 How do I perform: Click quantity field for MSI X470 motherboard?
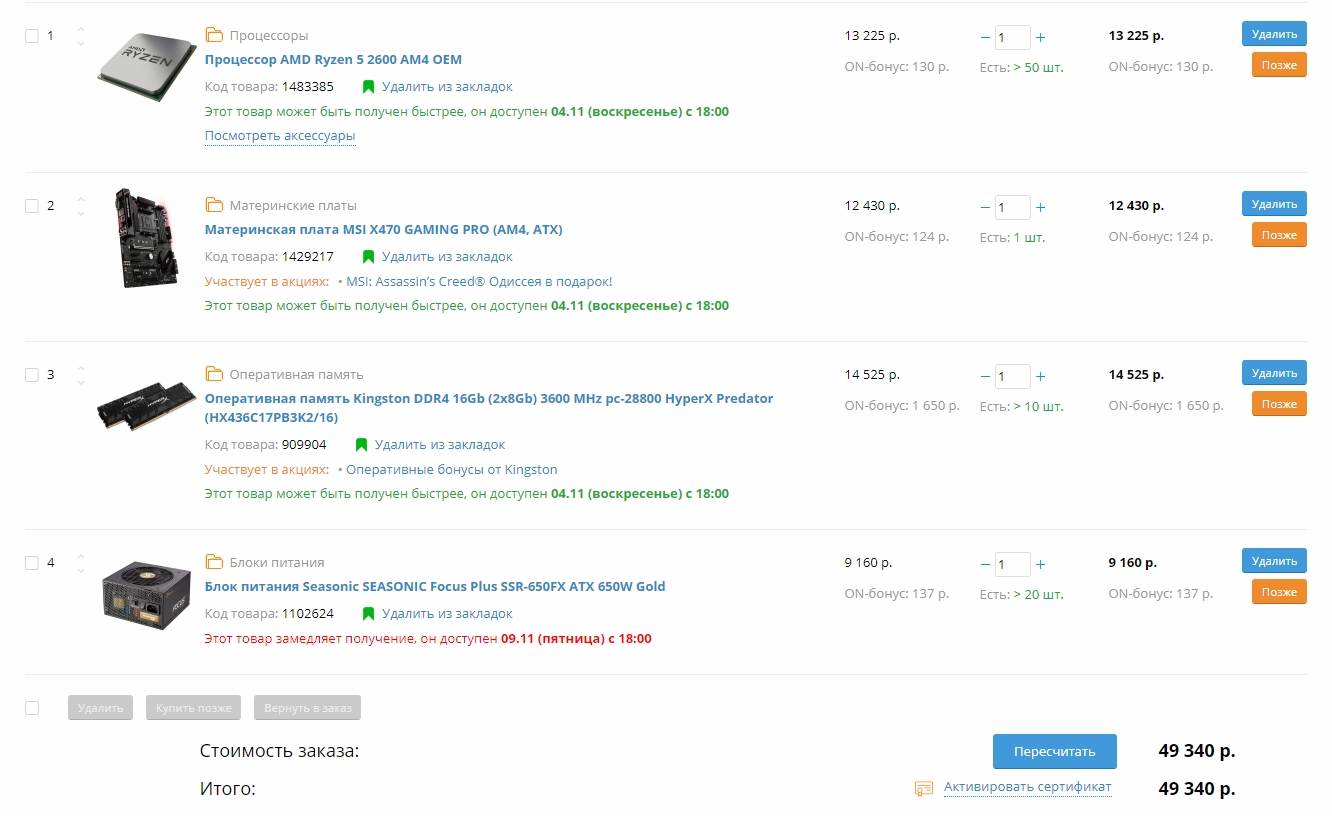pos(1013,207)
